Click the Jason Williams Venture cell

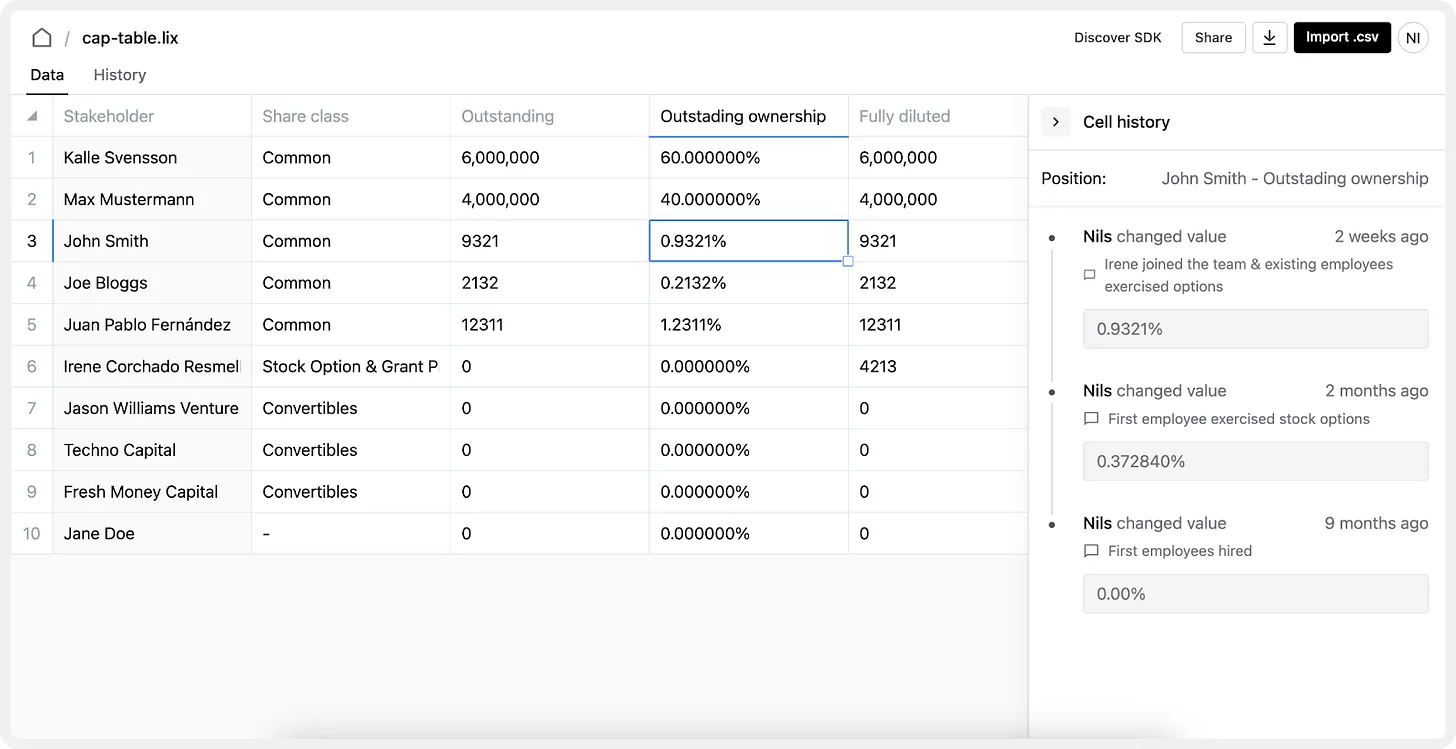coord(152,408)
